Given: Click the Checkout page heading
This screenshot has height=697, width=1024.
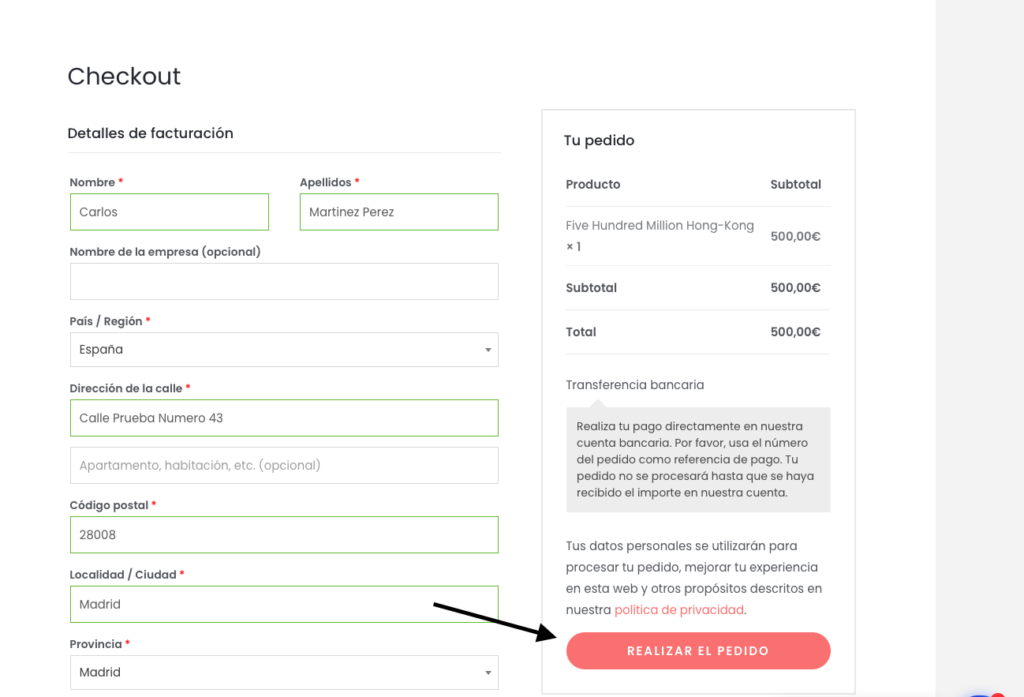Looking at the screenshot, I should 124,77.
